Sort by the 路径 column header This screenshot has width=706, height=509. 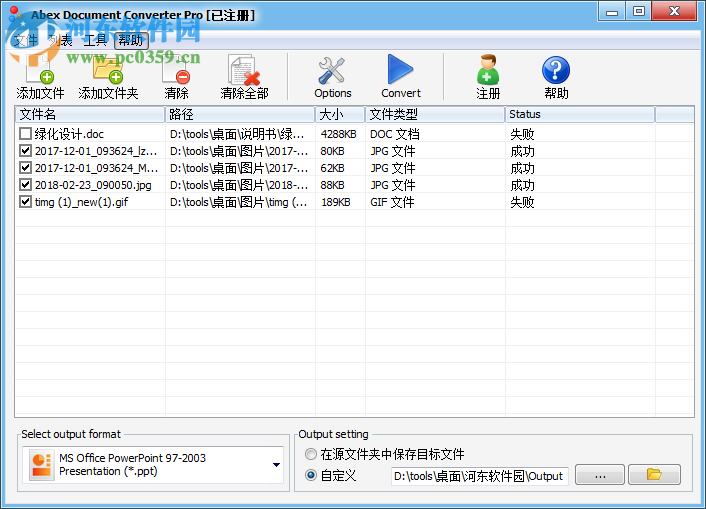click(x=240, y=114)
